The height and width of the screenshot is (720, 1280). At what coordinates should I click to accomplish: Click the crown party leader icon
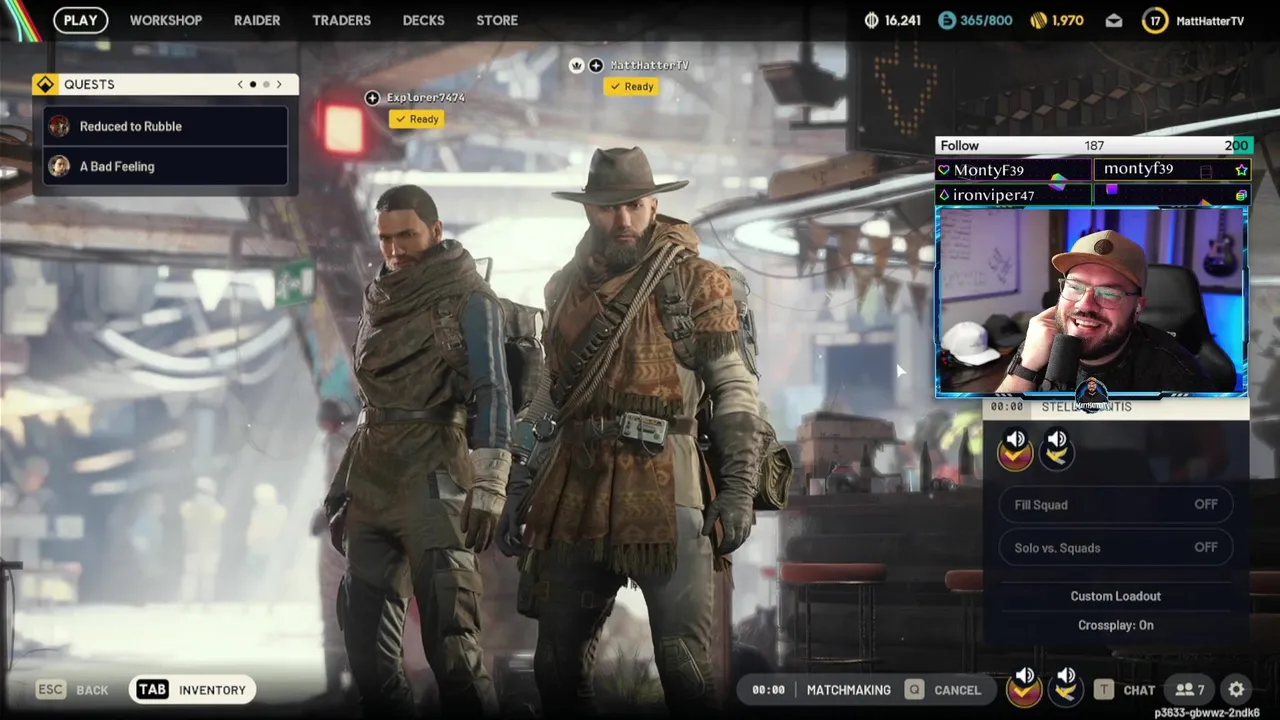[576, 65]
